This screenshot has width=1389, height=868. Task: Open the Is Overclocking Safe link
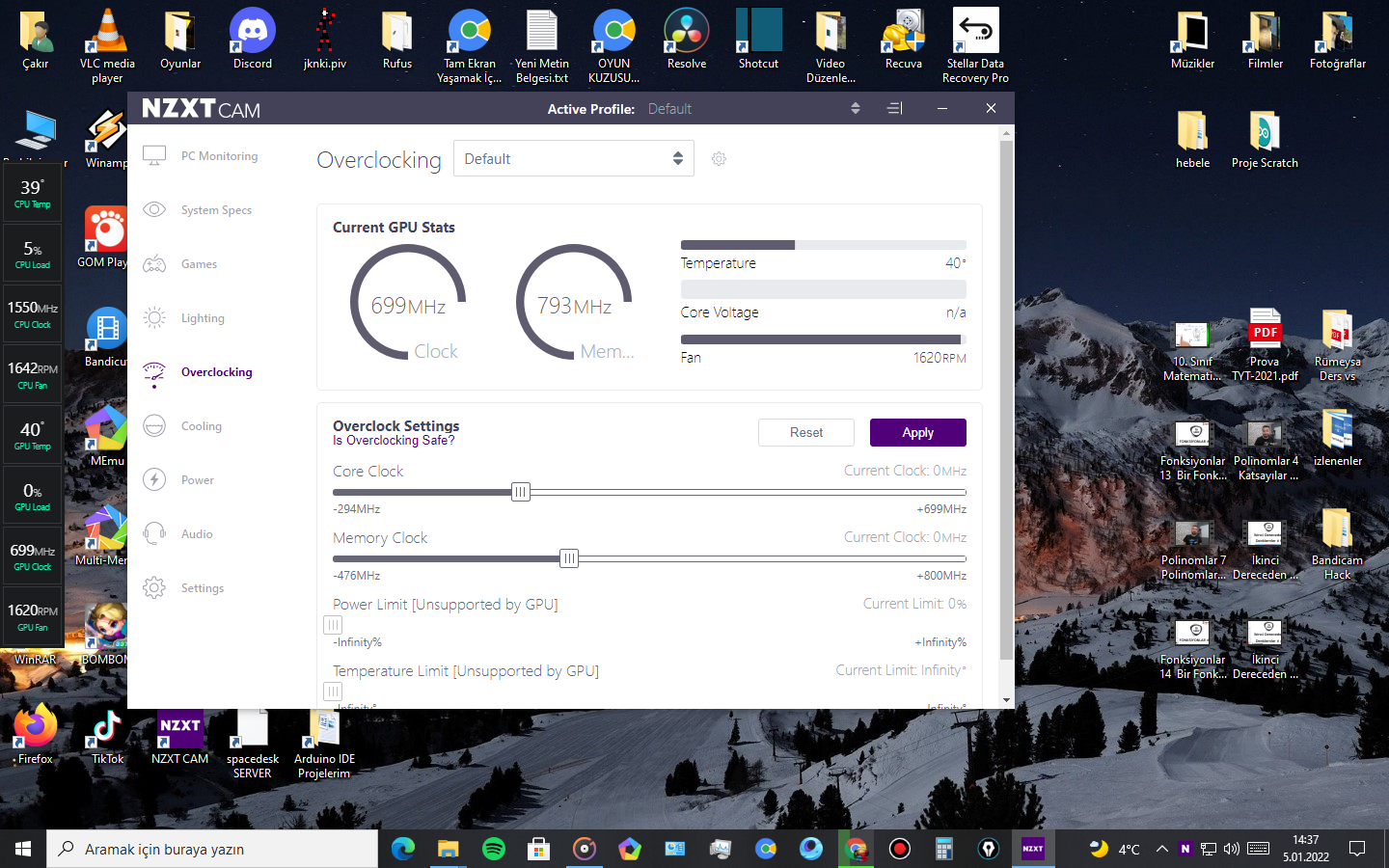(x=394, y=441)
